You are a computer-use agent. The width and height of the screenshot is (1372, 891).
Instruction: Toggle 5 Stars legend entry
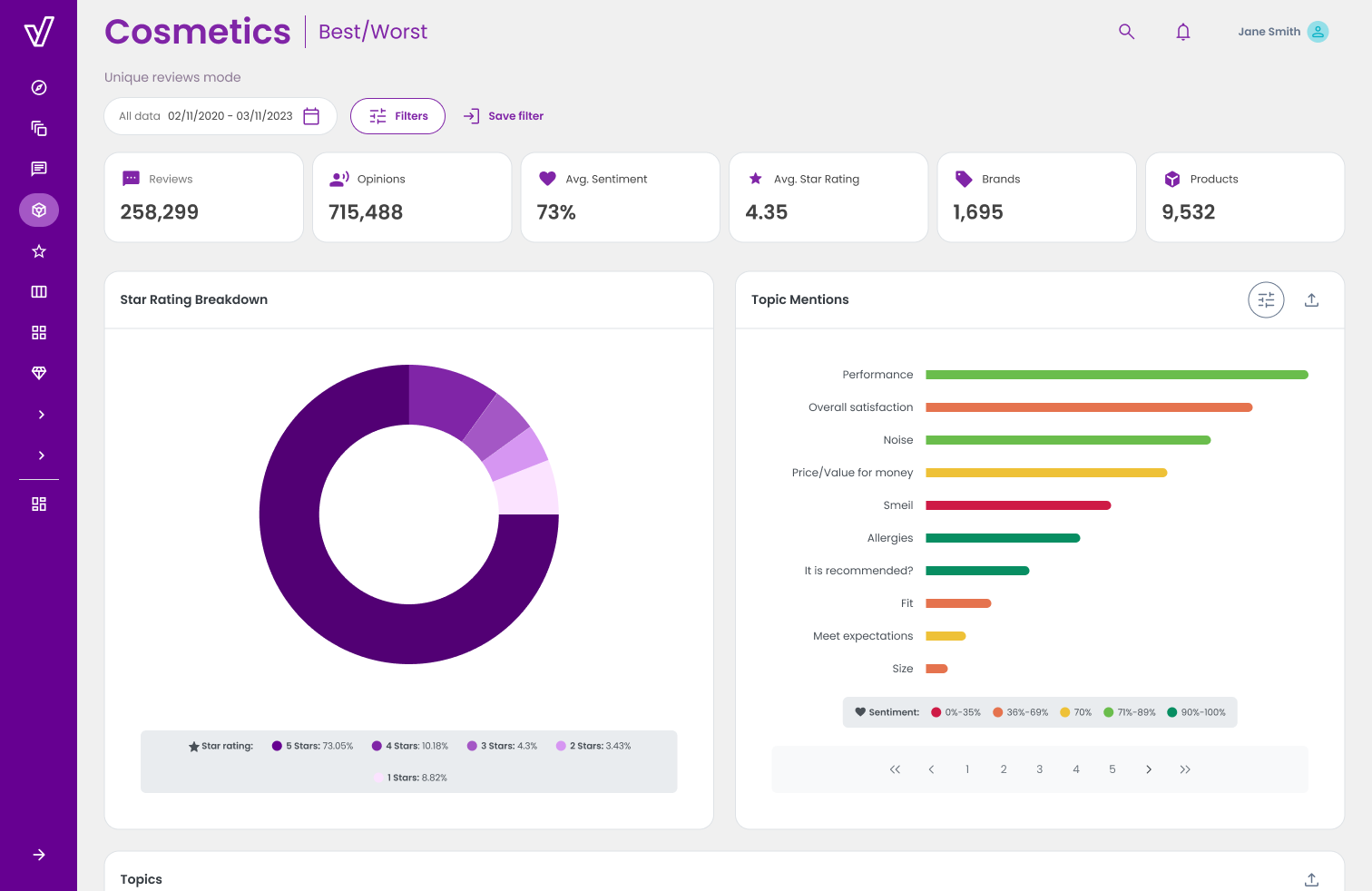313,746
